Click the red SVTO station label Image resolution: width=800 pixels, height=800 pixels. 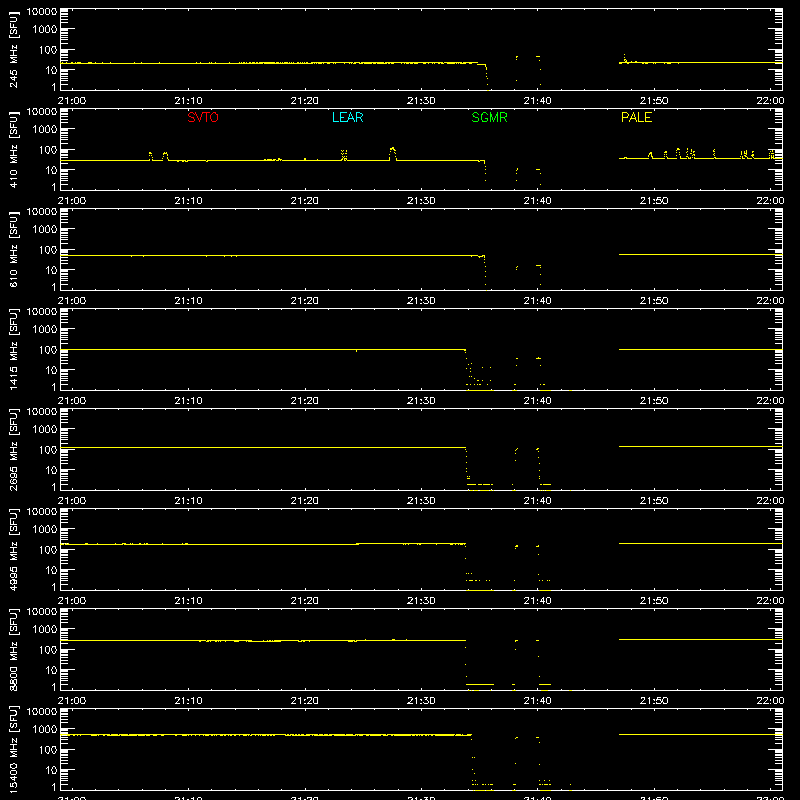(203, 117)
